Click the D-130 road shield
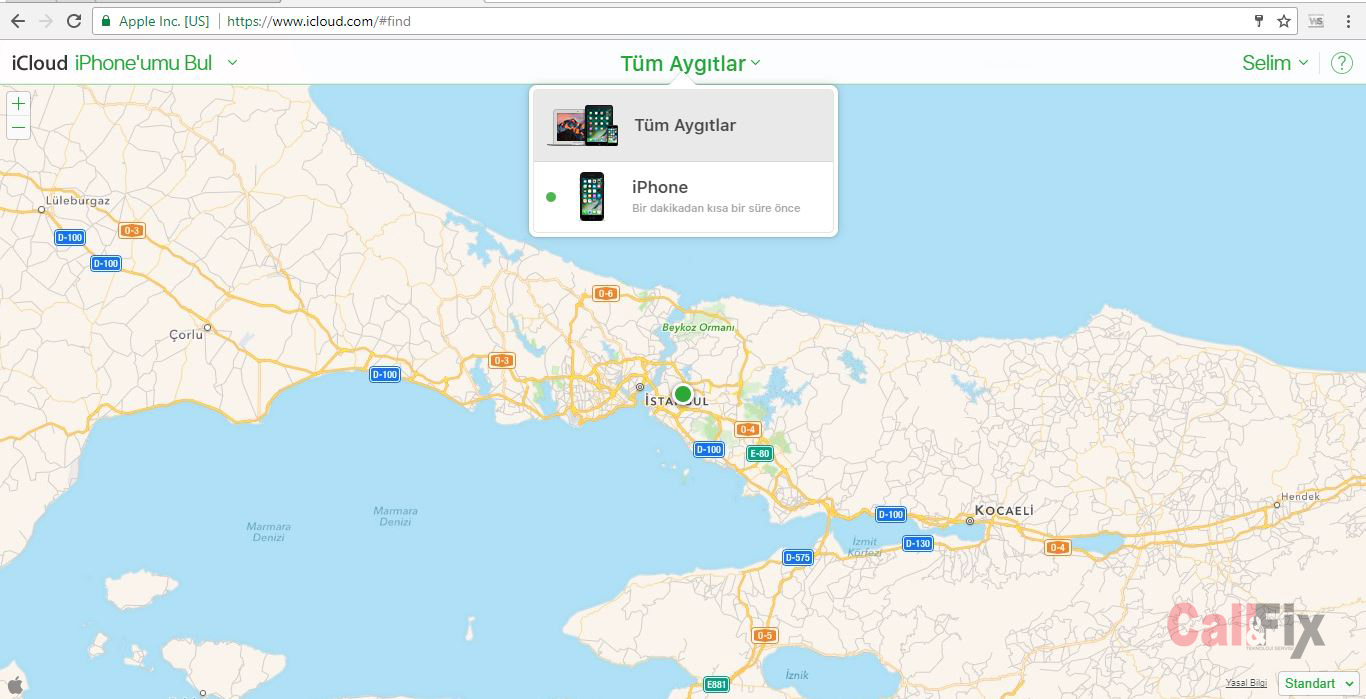This screenshot has height=699, width=1366. (x=917, y=543)
